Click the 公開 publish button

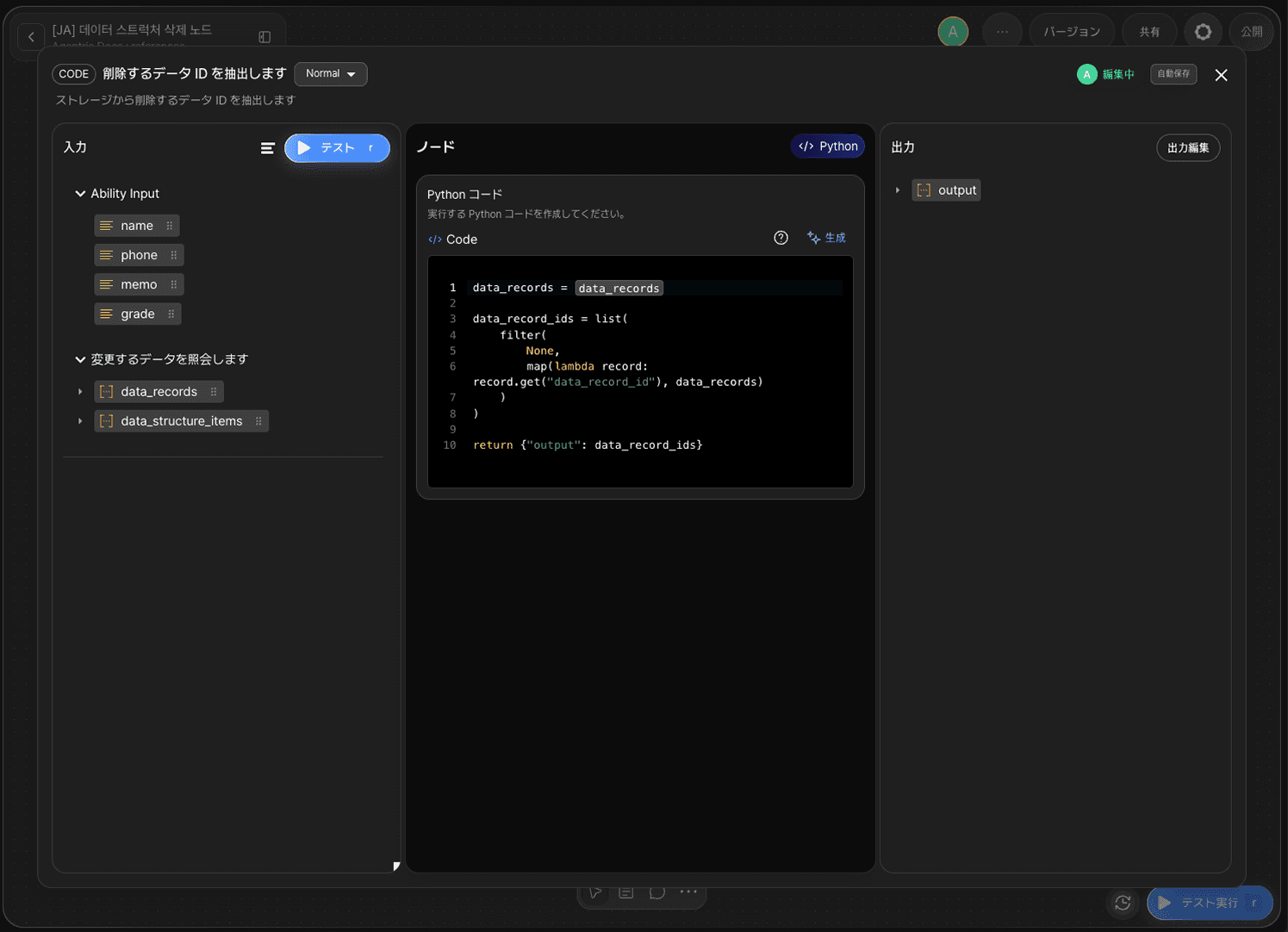click(x=1251, y=32)
